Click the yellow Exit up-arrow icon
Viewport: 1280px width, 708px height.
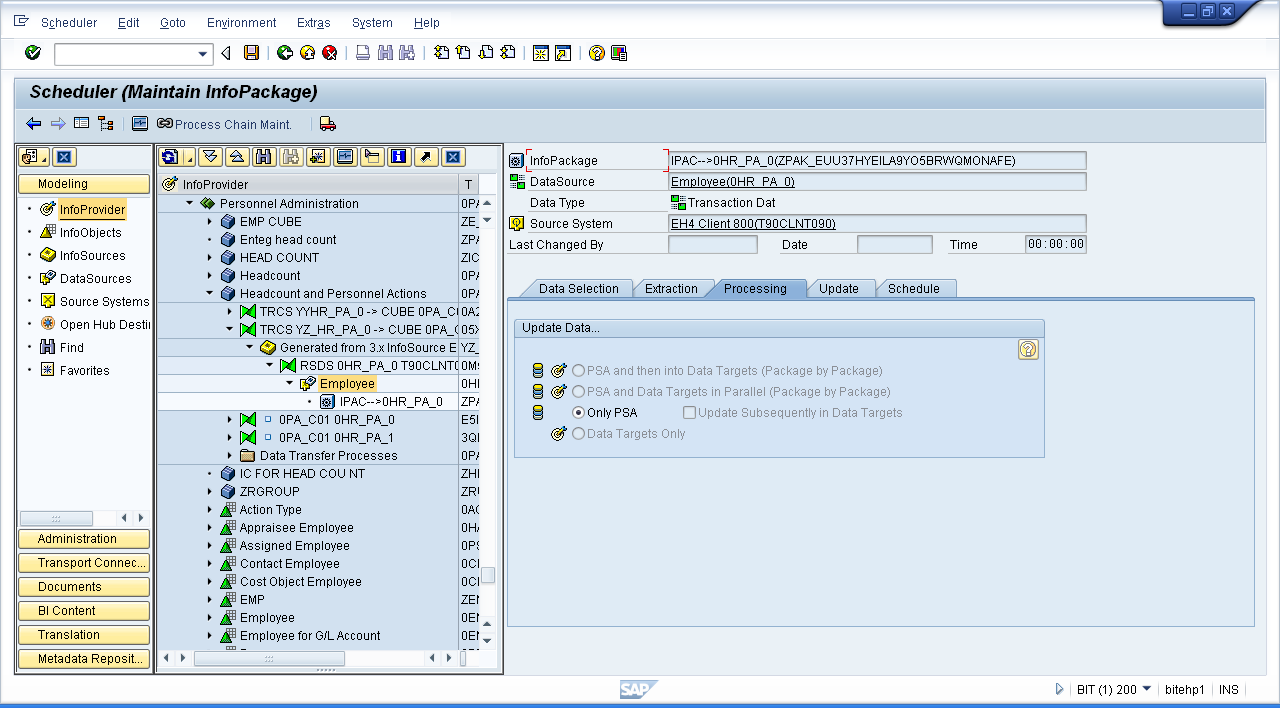click(x=307, y=53)
